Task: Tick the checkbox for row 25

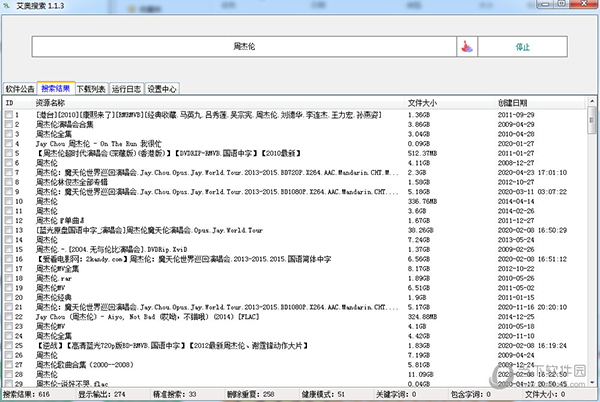Action: (8, 345)
